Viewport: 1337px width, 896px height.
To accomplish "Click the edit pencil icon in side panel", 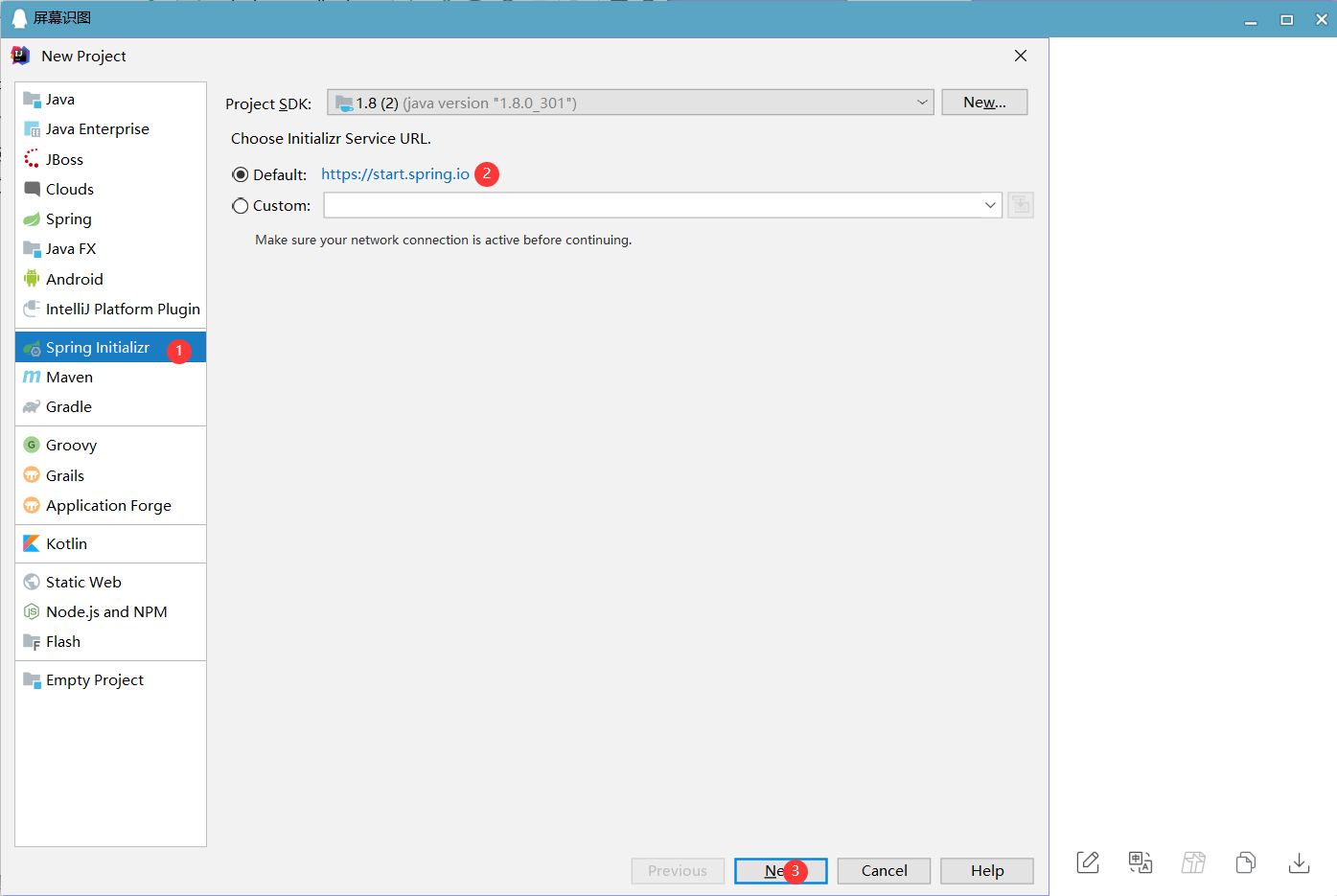I will [1088, 862].
